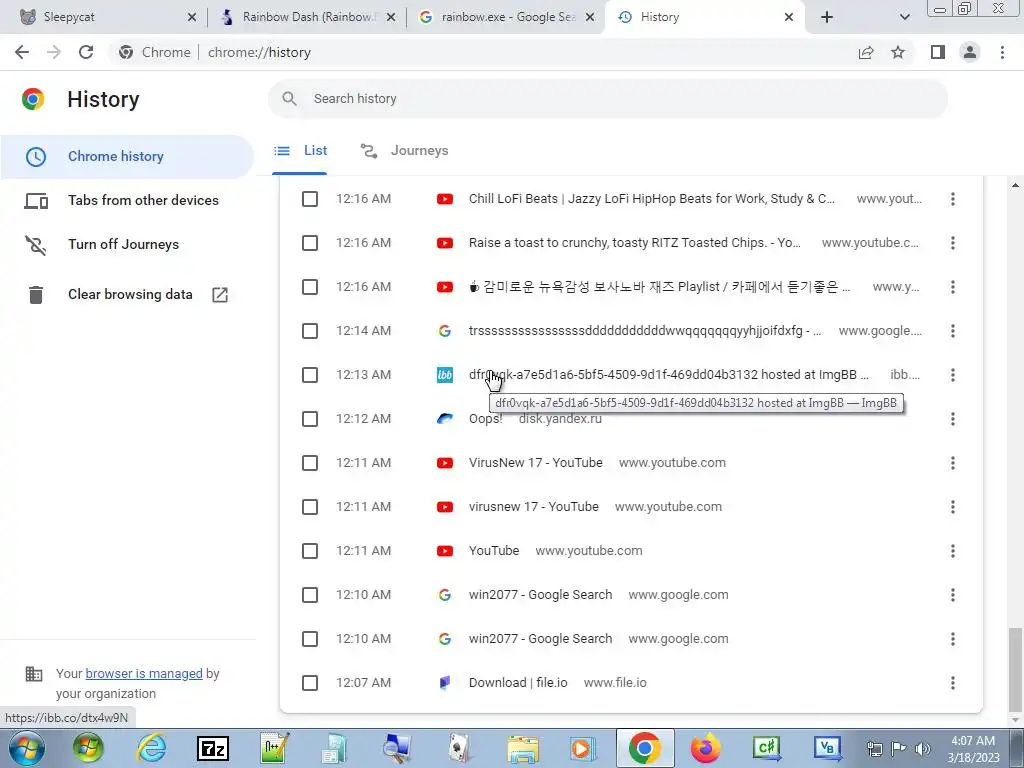Launch Internet Explorer from the taskbar
The width and height of the screenshot is (1024, 768).
pyautogui.click(x=152, y=748)
